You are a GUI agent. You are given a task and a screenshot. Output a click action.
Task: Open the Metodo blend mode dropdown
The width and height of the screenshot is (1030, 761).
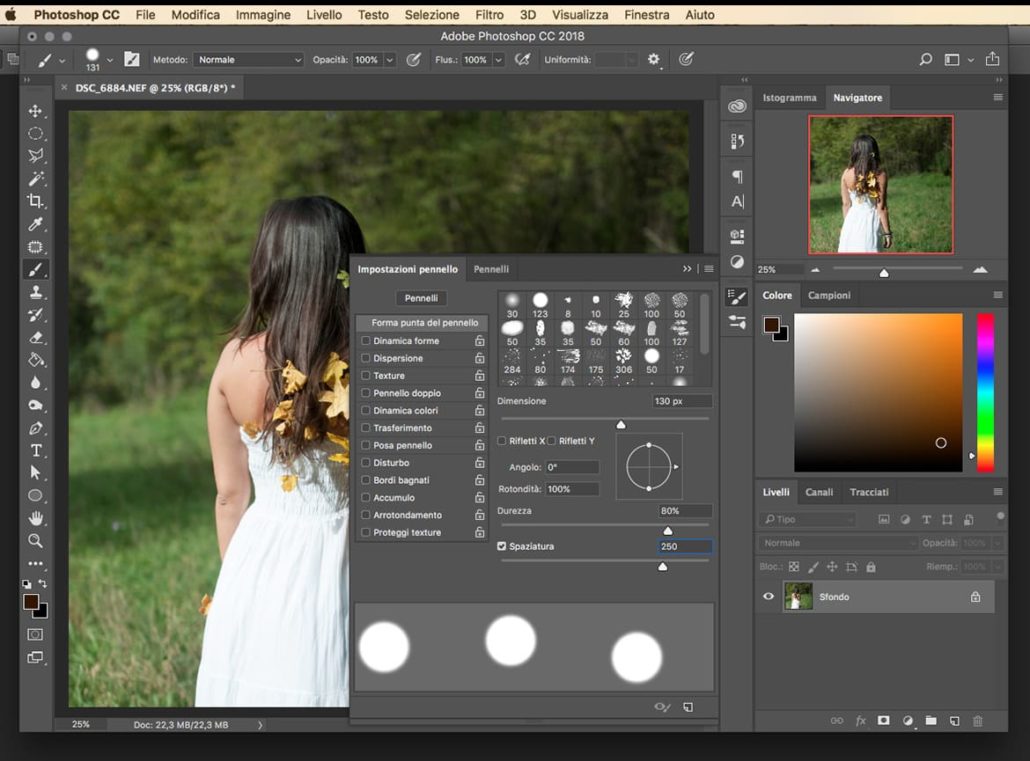click(248, 60)
